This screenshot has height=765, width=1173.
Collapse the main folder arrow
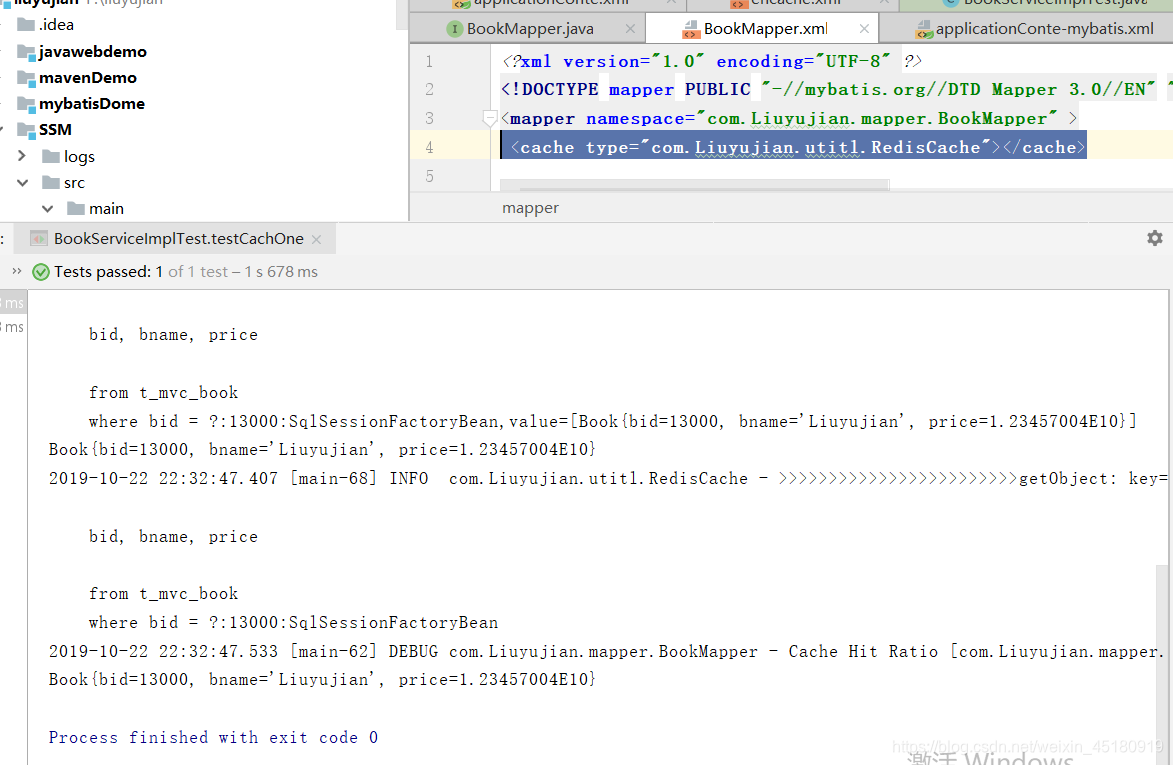point(47,209)
